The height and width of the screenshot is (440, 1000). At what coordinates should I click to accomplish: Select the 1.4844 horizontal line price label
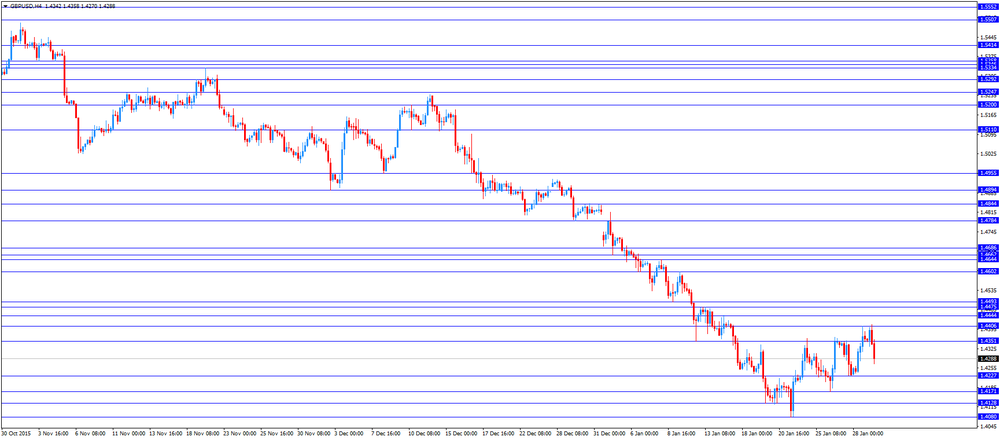988,204
